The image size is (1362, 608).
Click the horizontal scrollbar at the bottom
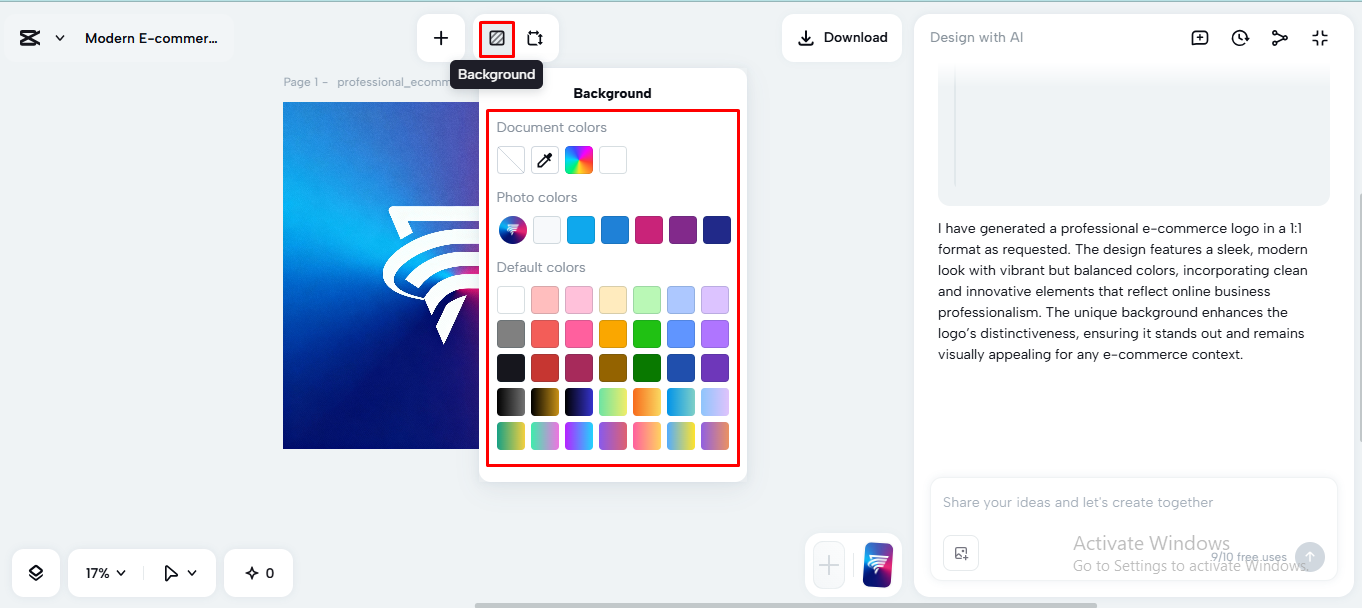[786, 605]
